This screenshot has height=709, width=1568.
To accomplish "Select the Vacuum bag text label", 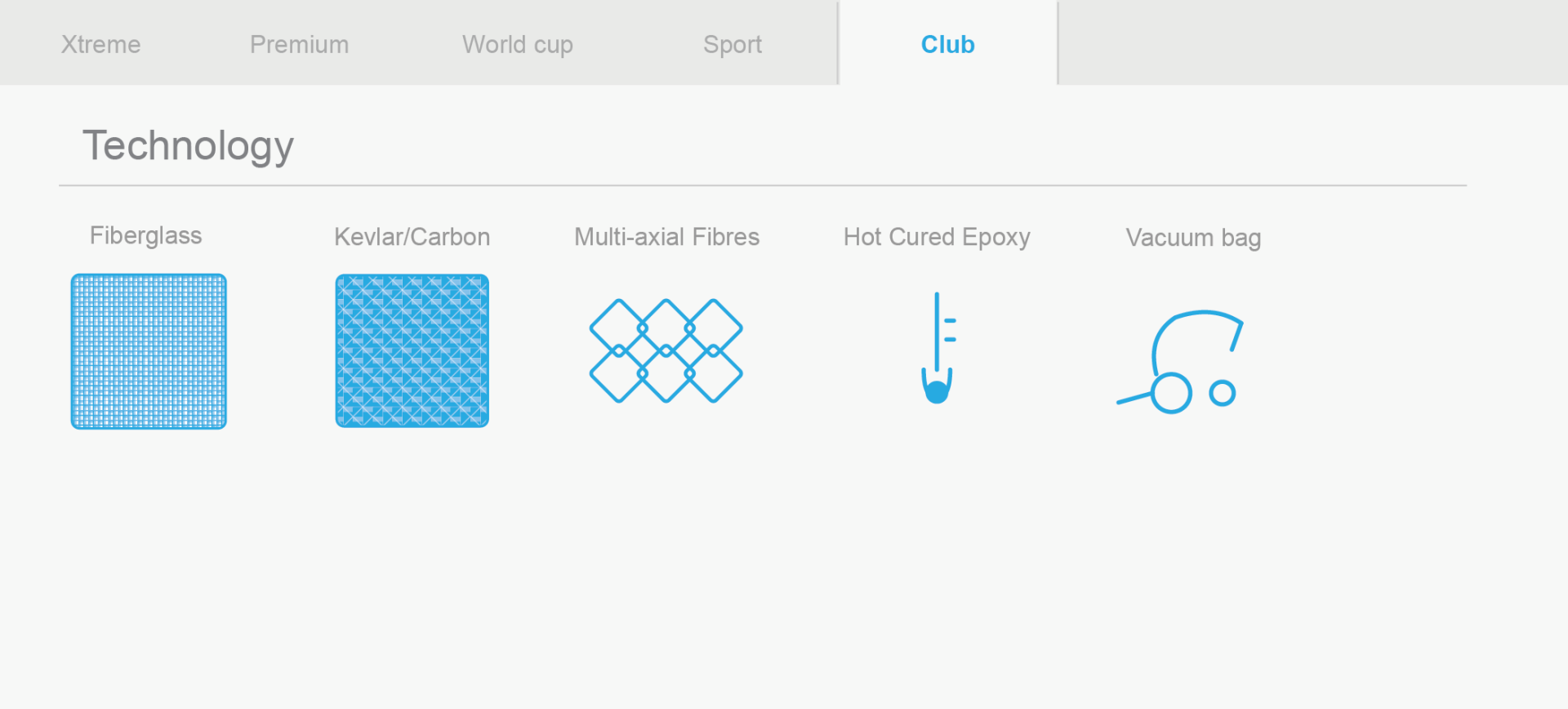I will point(1193,238).
